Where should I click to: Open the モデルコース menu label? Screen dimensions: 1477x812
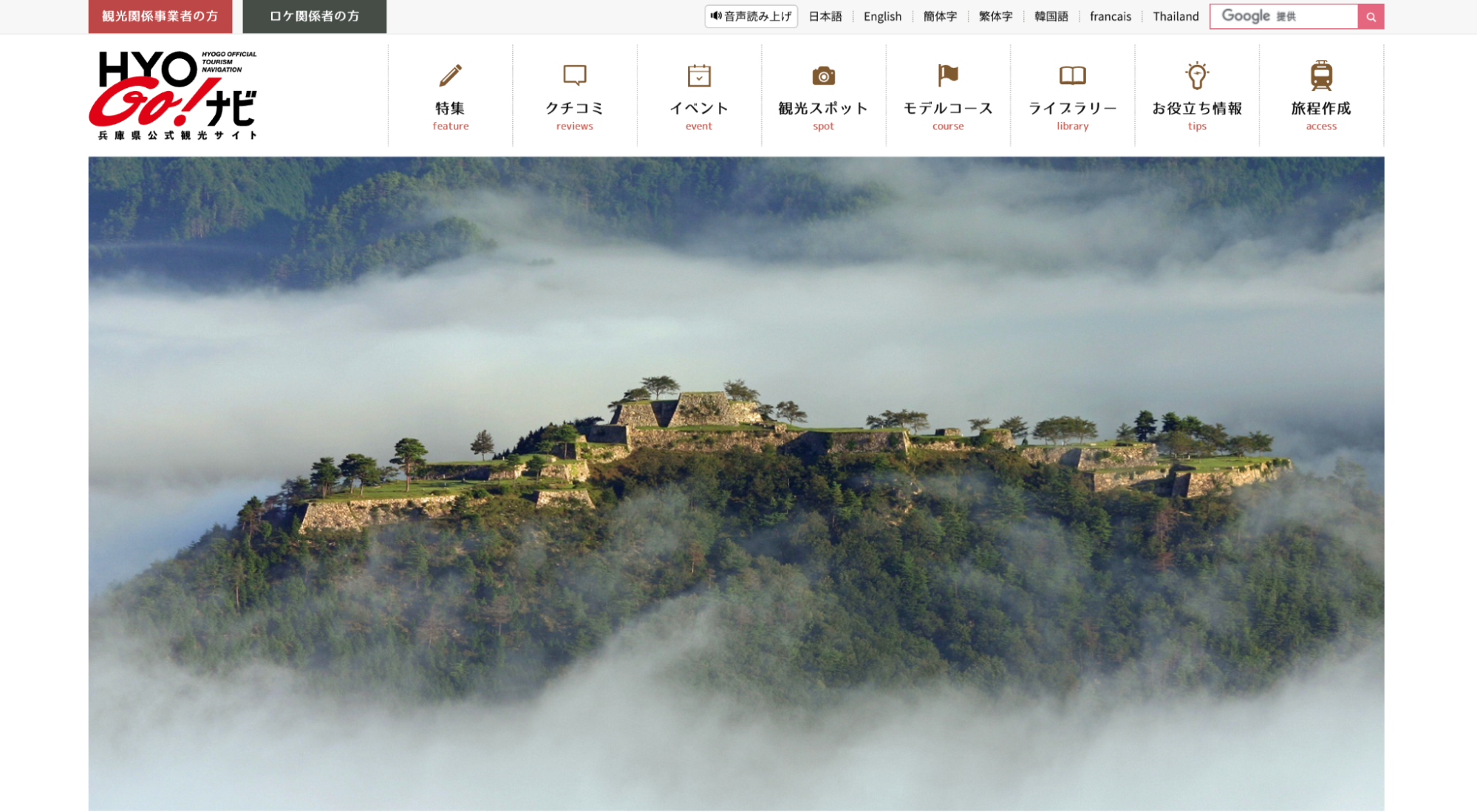[x=948, y=109]
